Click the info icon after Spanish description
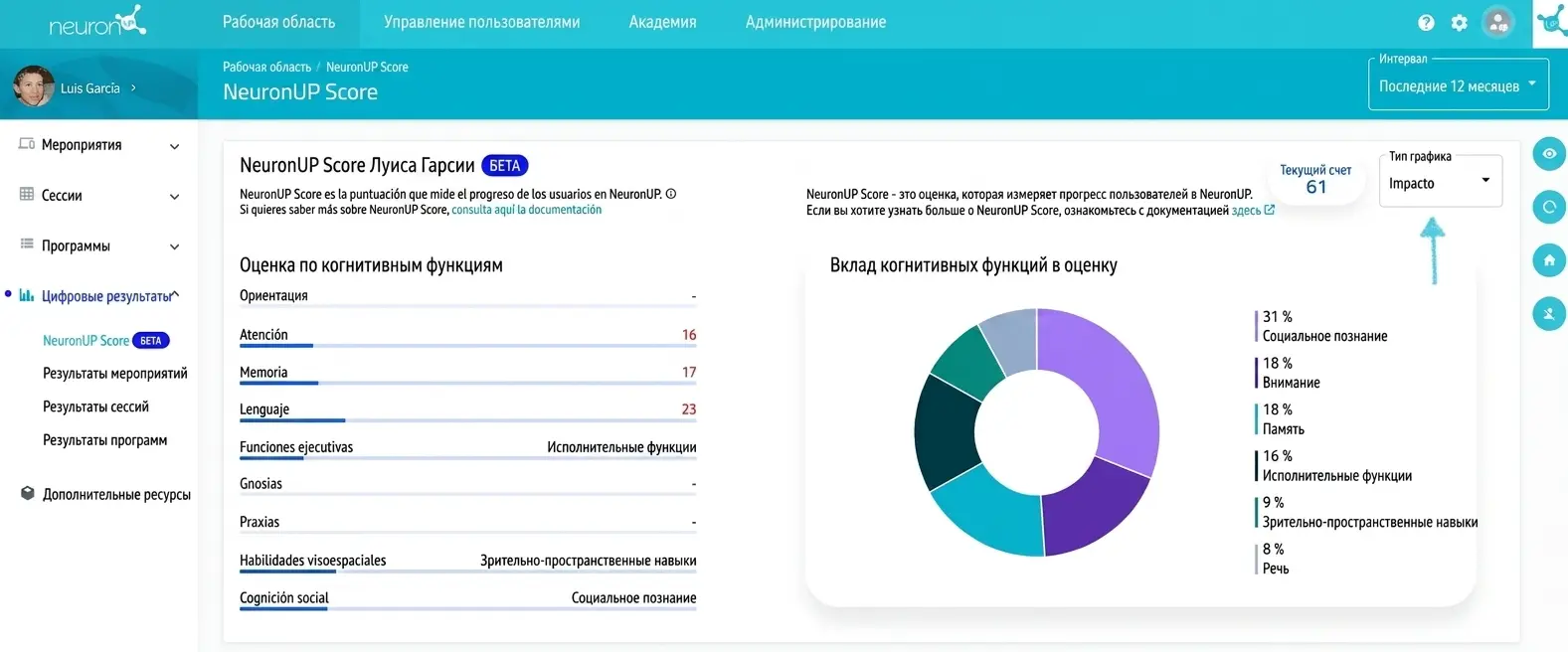This screenshot has width=1568, height=652. click(671, 194)
